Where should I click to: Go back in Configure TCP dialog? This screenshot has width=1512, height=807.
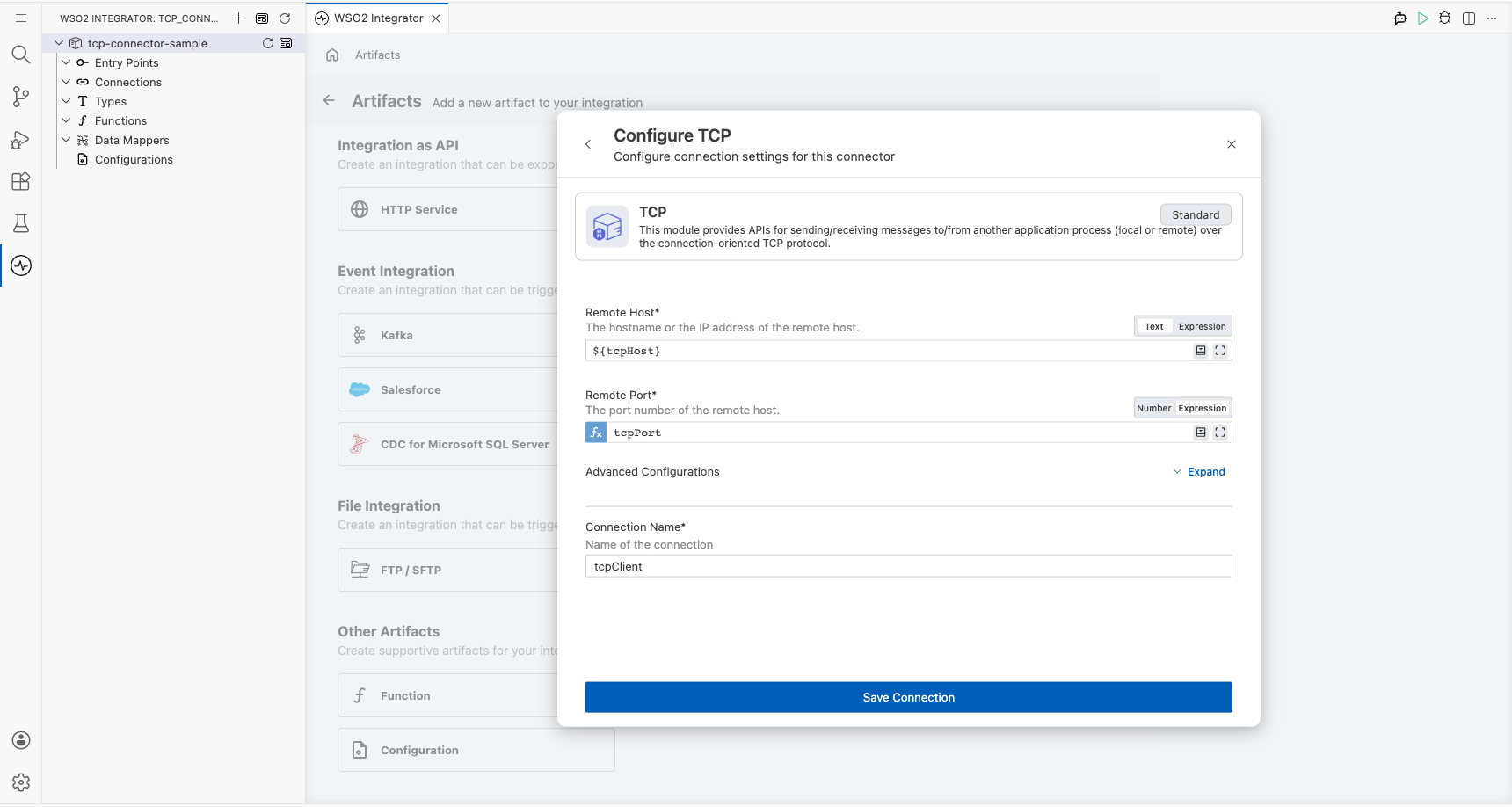point(588,144)
